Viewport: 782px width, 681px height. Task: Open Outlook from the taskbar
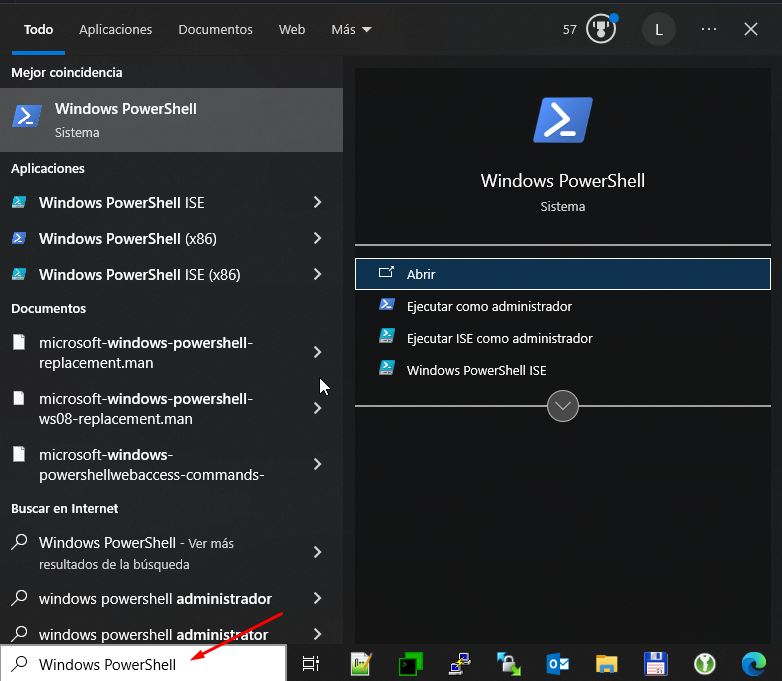point(558,664)
